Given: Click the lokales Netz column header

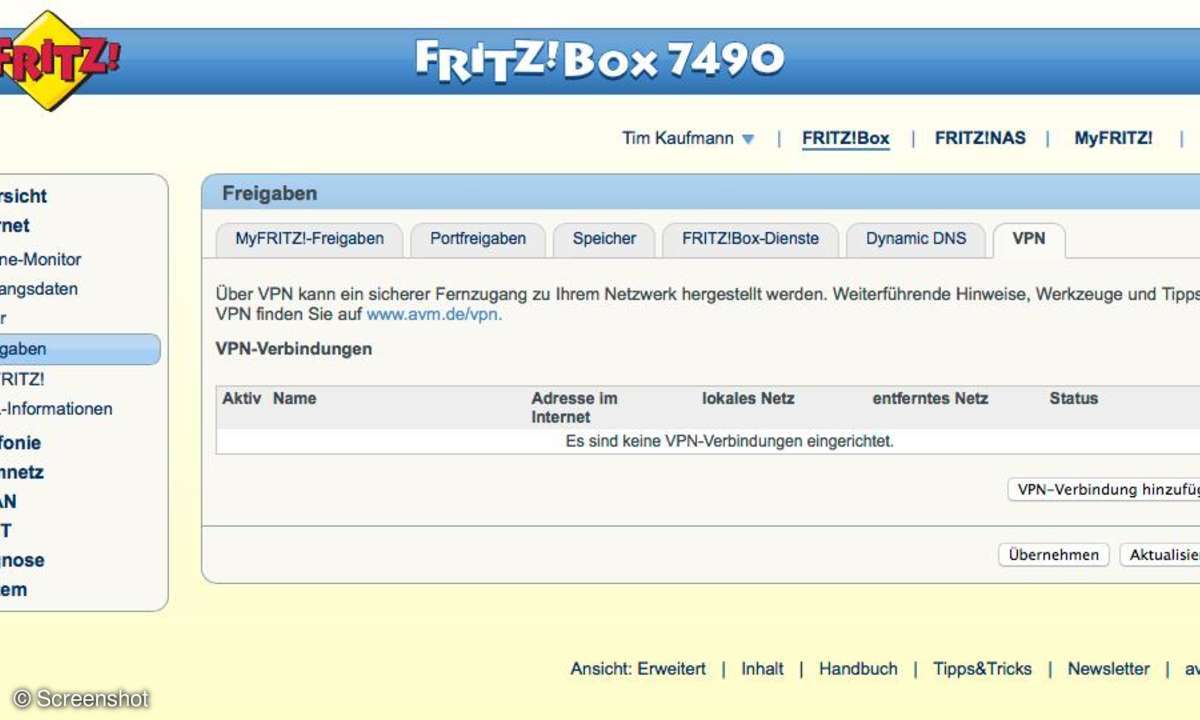Looking at the screenshot, I should point(748,398).
